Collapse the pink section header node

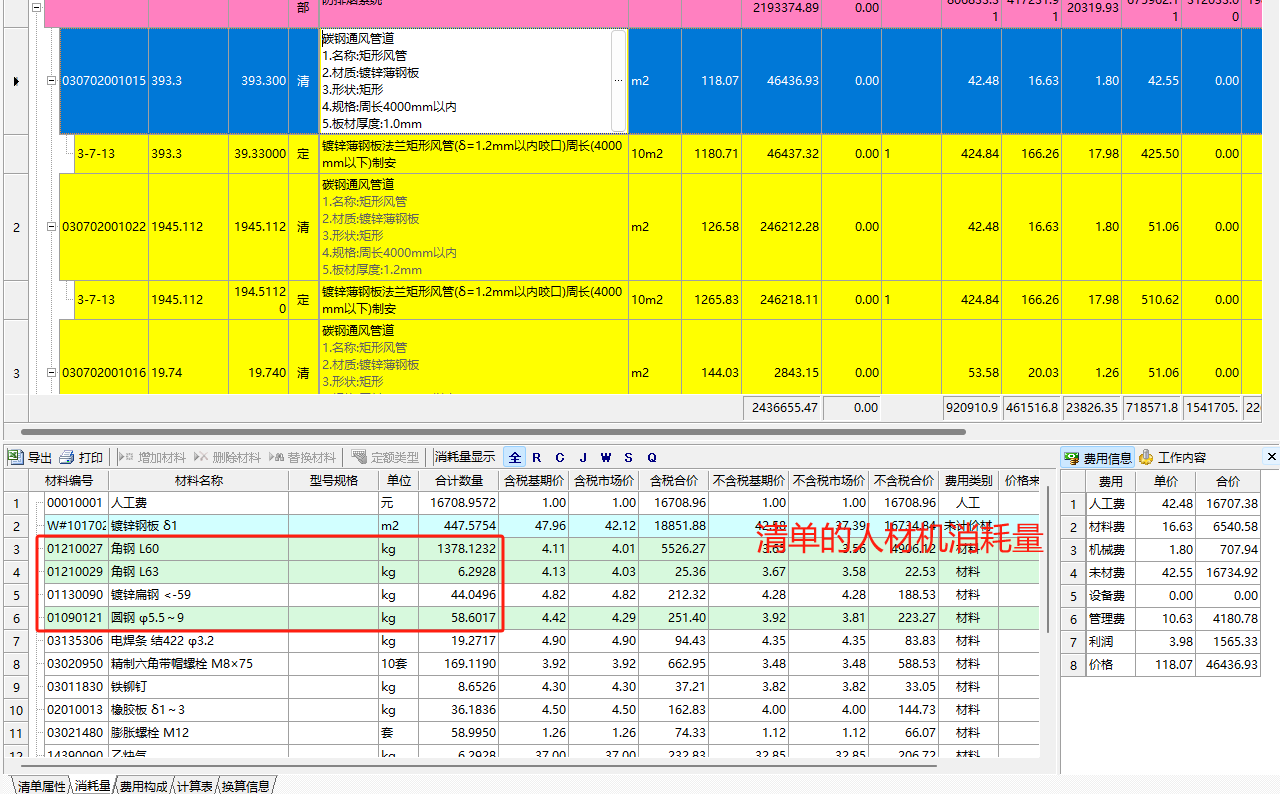[x=37, y=7]
